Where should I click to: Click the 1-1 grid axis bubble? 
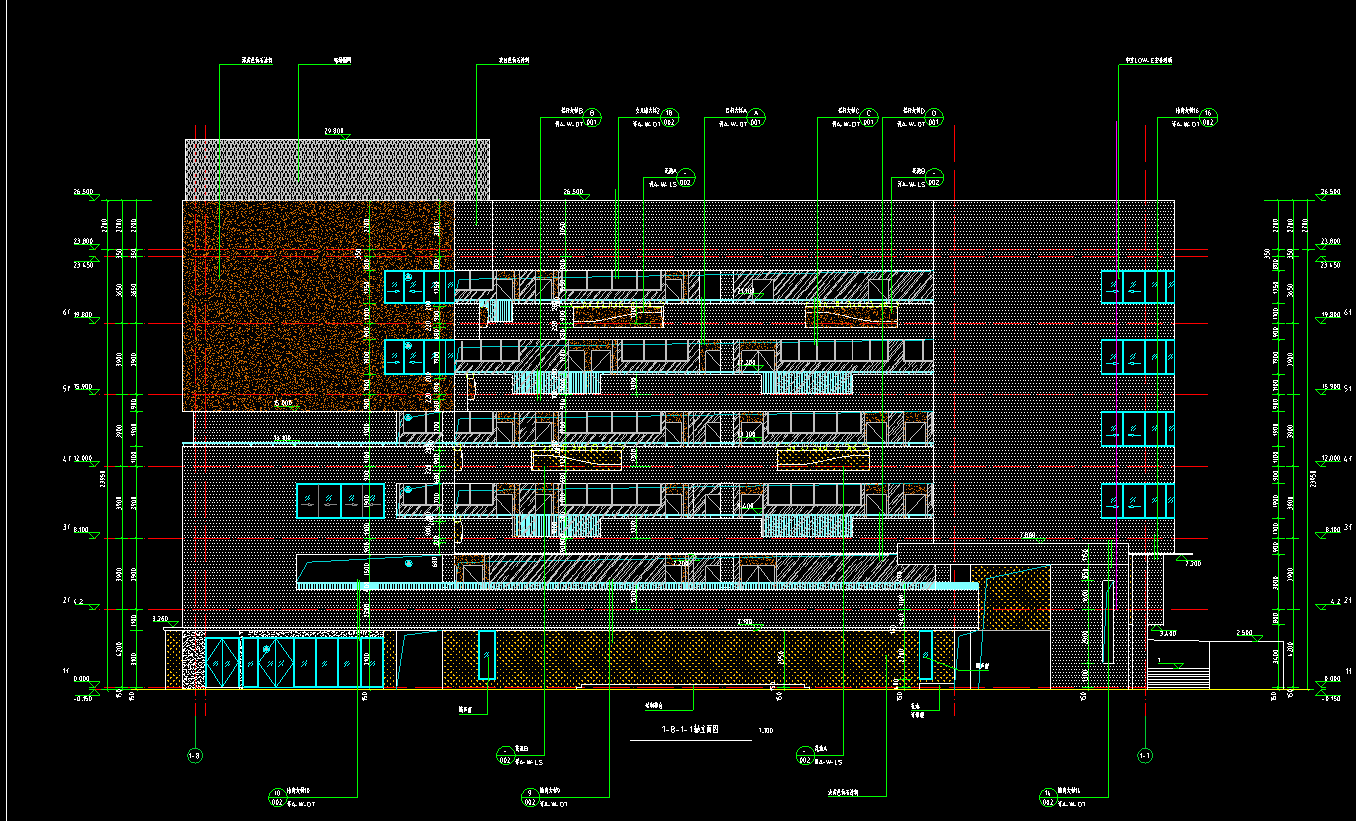(1146, 755)
